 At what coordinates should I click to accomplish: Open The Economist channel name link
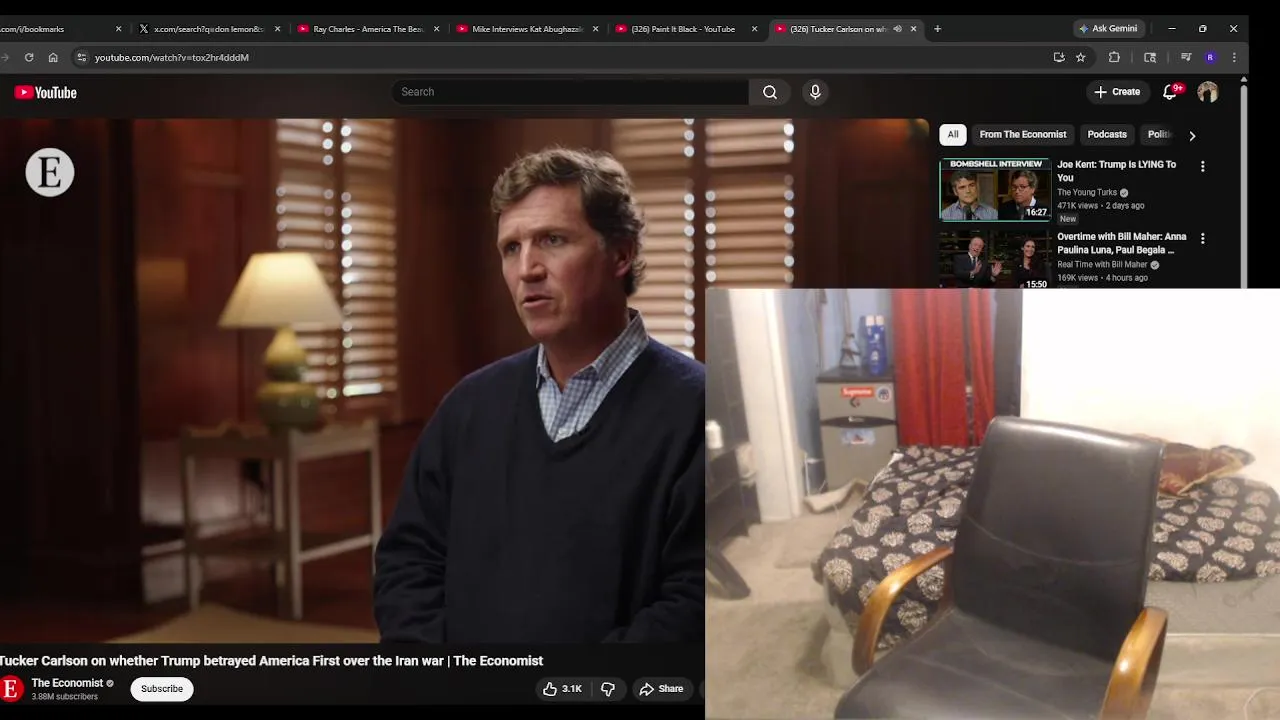pyautogui.click(x=68, y=683)
